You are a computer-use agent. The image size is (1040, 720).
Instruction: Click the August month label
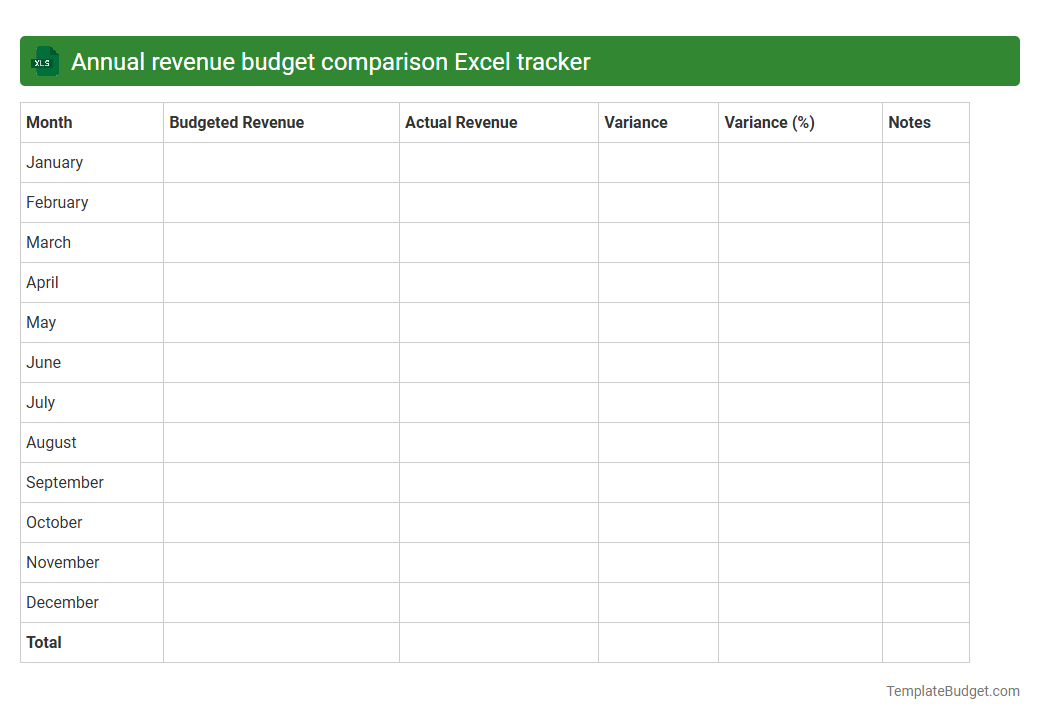pyautogui.click(x=51, y=442)
